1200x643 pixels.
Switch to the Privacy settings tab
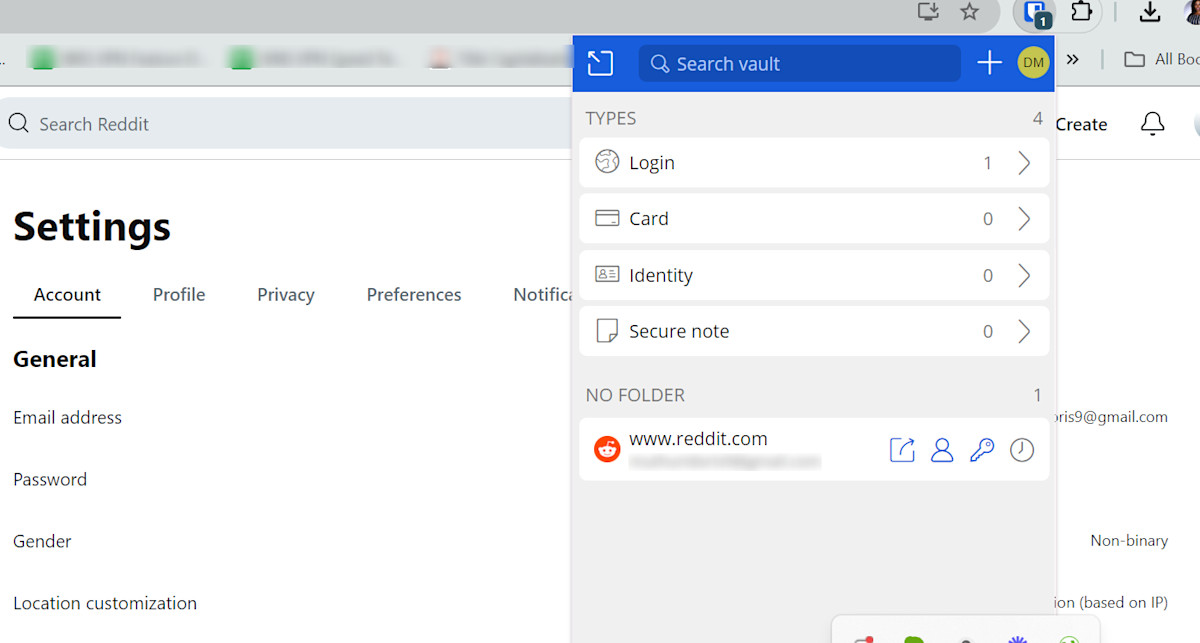[x=285, y=295]
